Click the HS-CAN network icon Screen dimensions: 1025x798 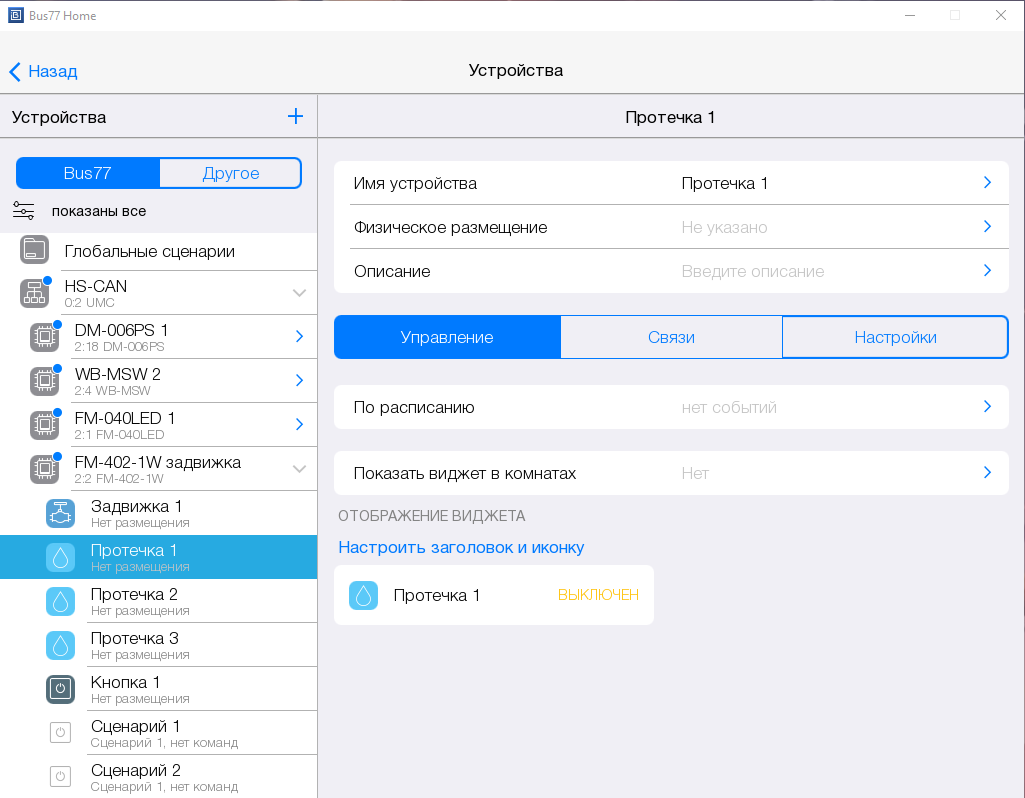pos(34,293)
